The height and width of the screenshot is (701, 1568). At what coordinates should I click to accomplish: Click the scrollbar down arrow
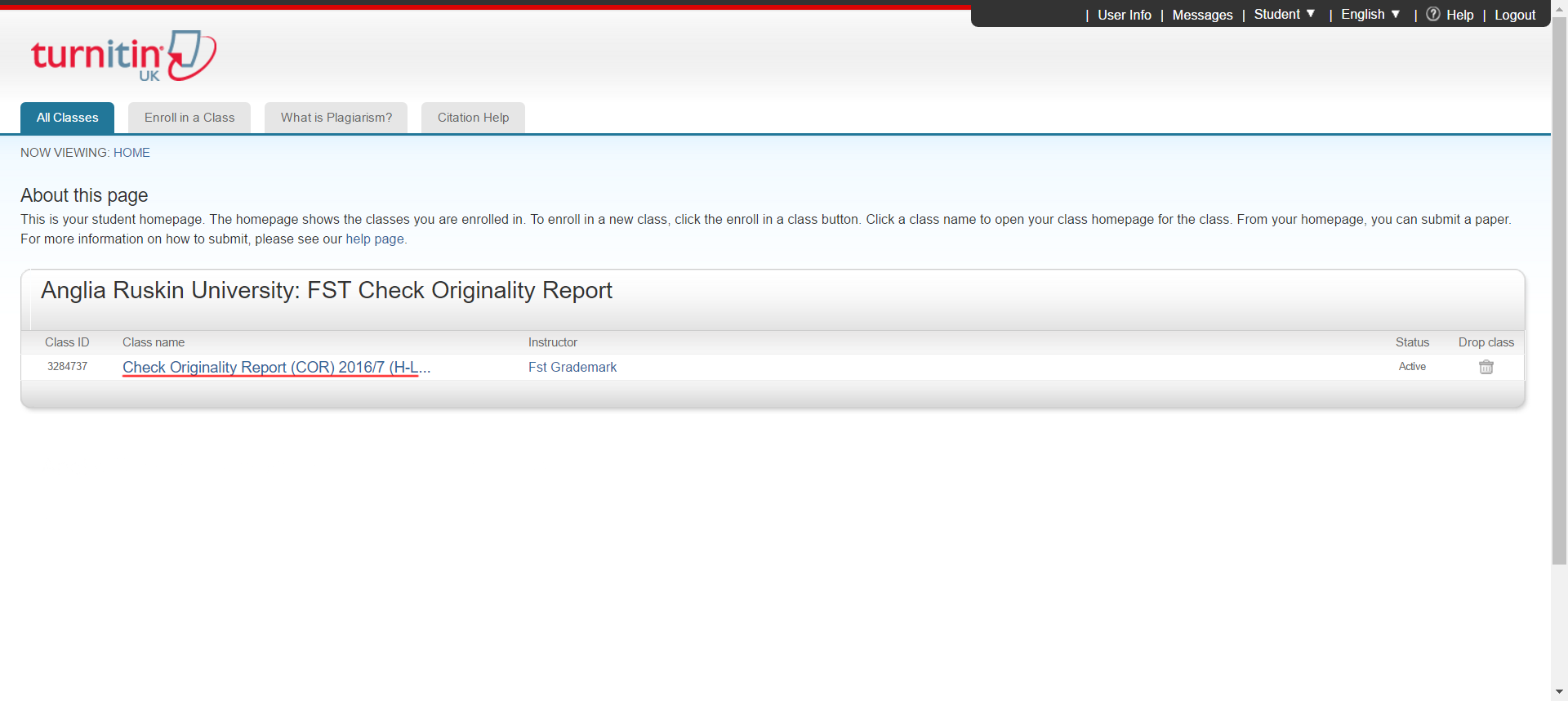tap(1559, 692)
